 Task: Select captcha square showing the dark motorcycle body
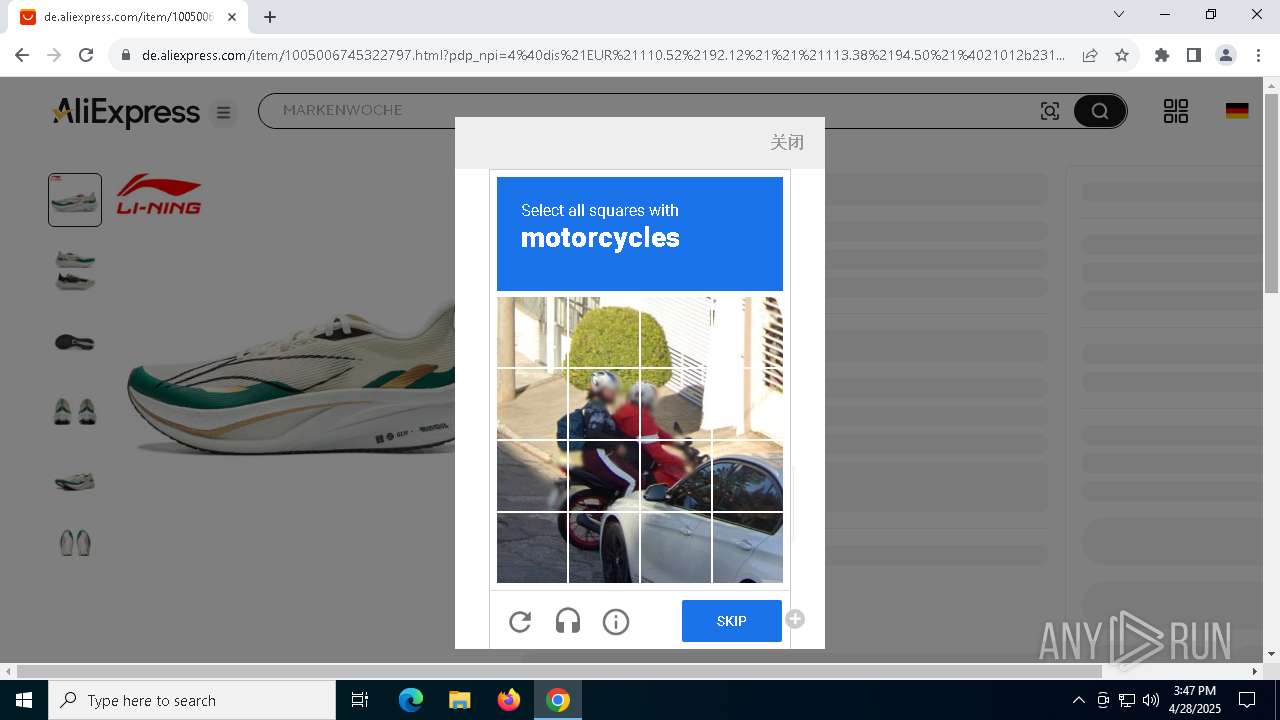(x=604, y=476)
